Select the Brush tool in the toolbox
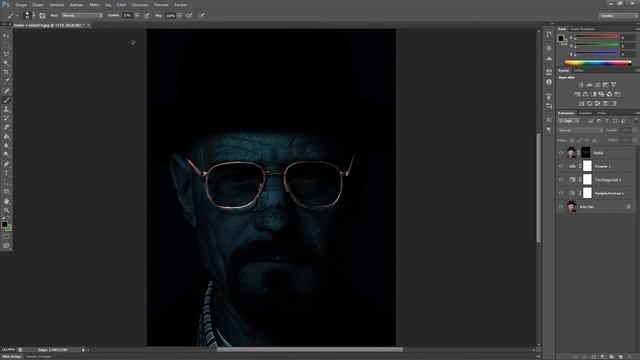This screenshot has height=360, width=640. [x=6, y=100]
